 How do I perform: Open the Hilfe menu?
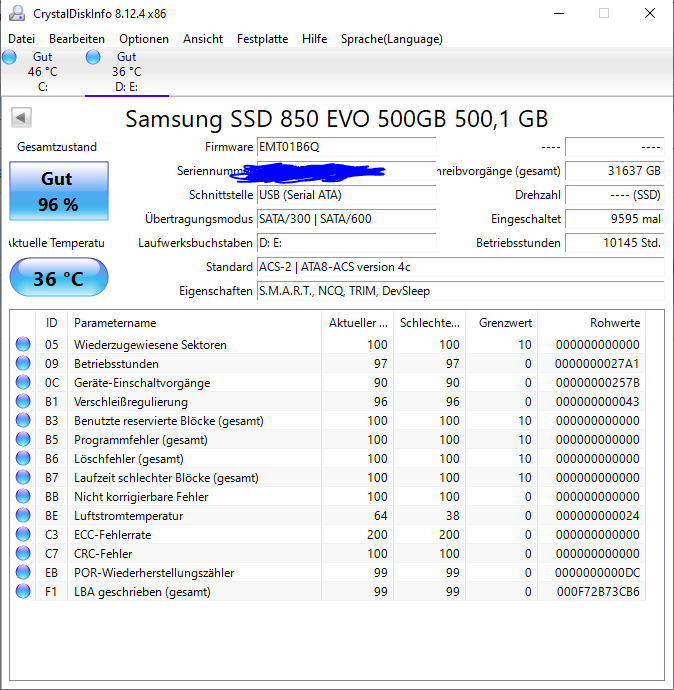[314, 39]
